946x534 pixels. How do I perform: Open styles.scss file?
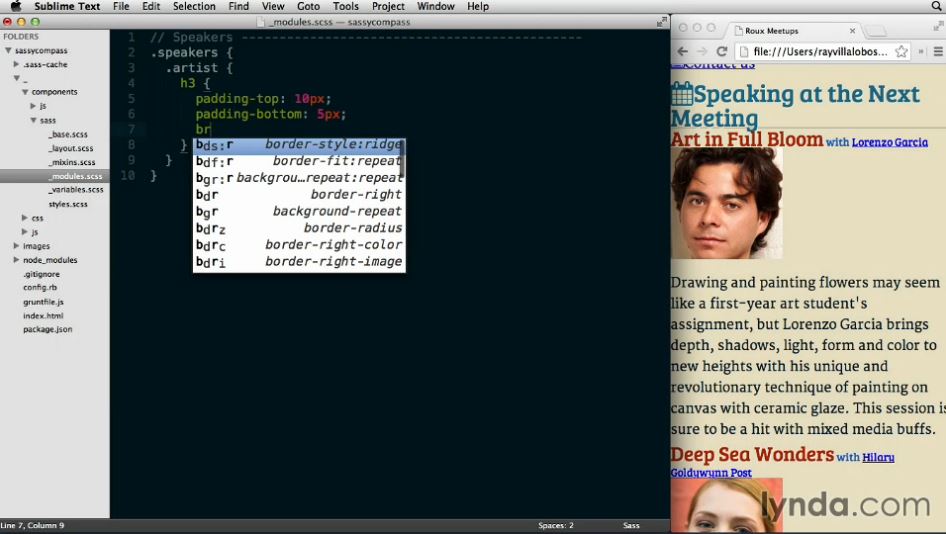tap(68, 204)
